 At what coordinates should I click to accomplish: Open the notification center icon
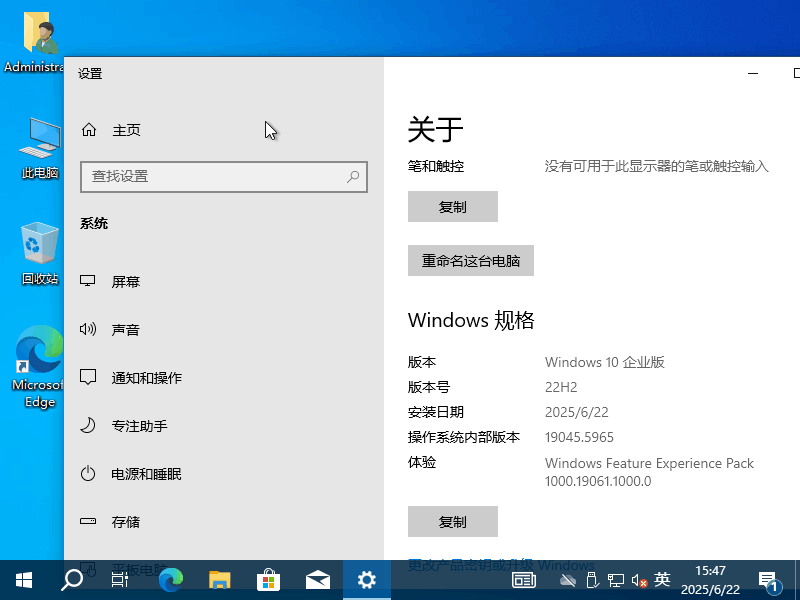(x=769, y=581)
